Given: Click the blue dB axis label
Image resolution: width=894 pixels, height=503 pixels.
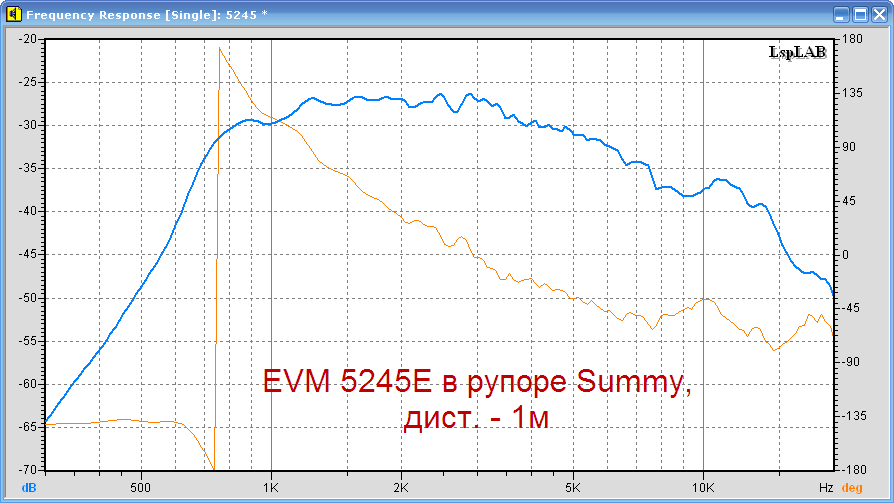Looking at the screenshot, I should point(29,488).
